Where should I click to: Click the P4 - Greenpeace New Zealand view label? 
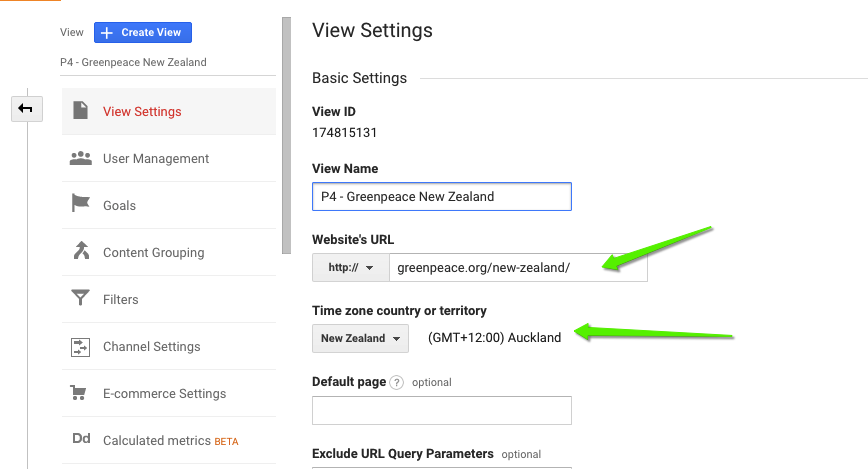tap(133, 62)
